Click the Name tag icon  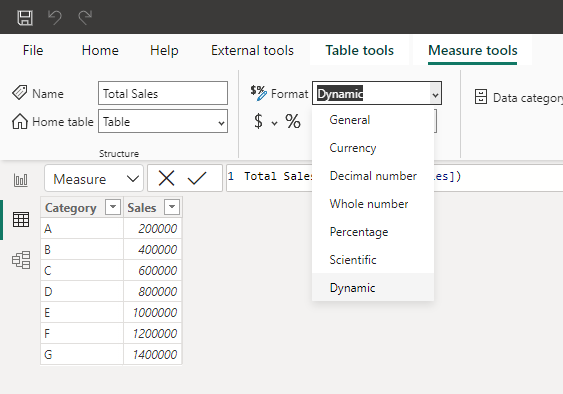[19, 93]
